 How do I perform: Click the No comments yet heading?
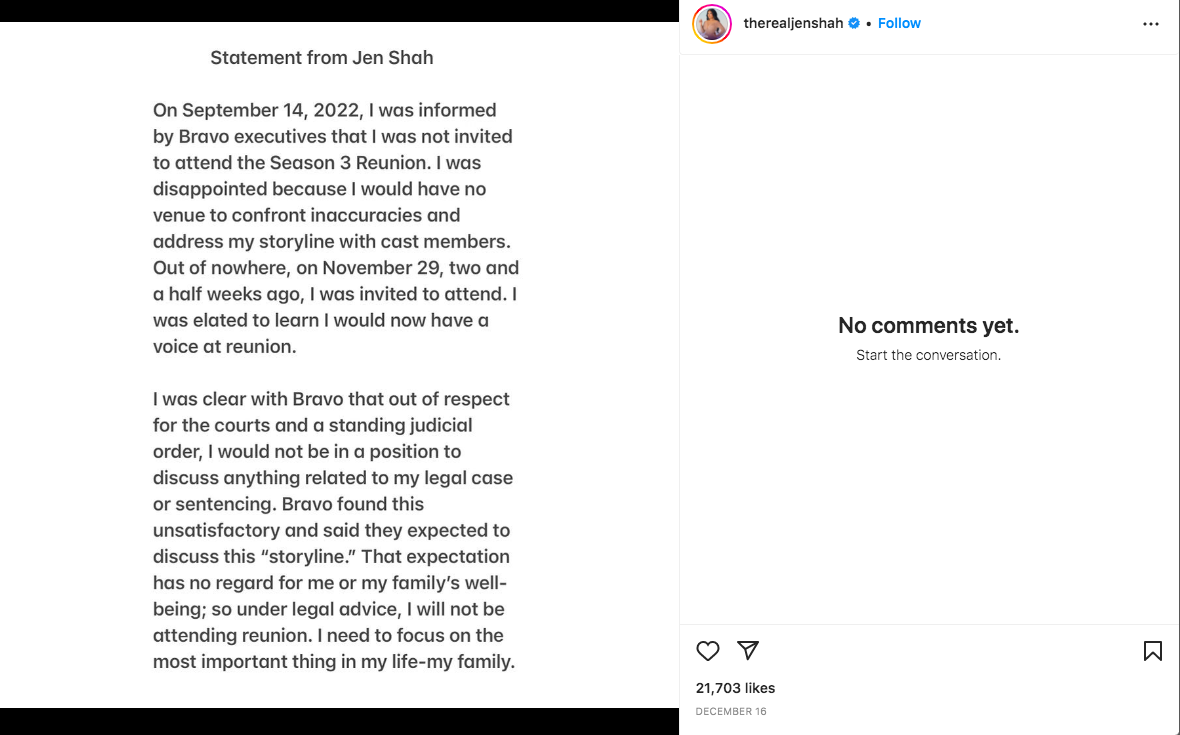click(x=929, y=325)
